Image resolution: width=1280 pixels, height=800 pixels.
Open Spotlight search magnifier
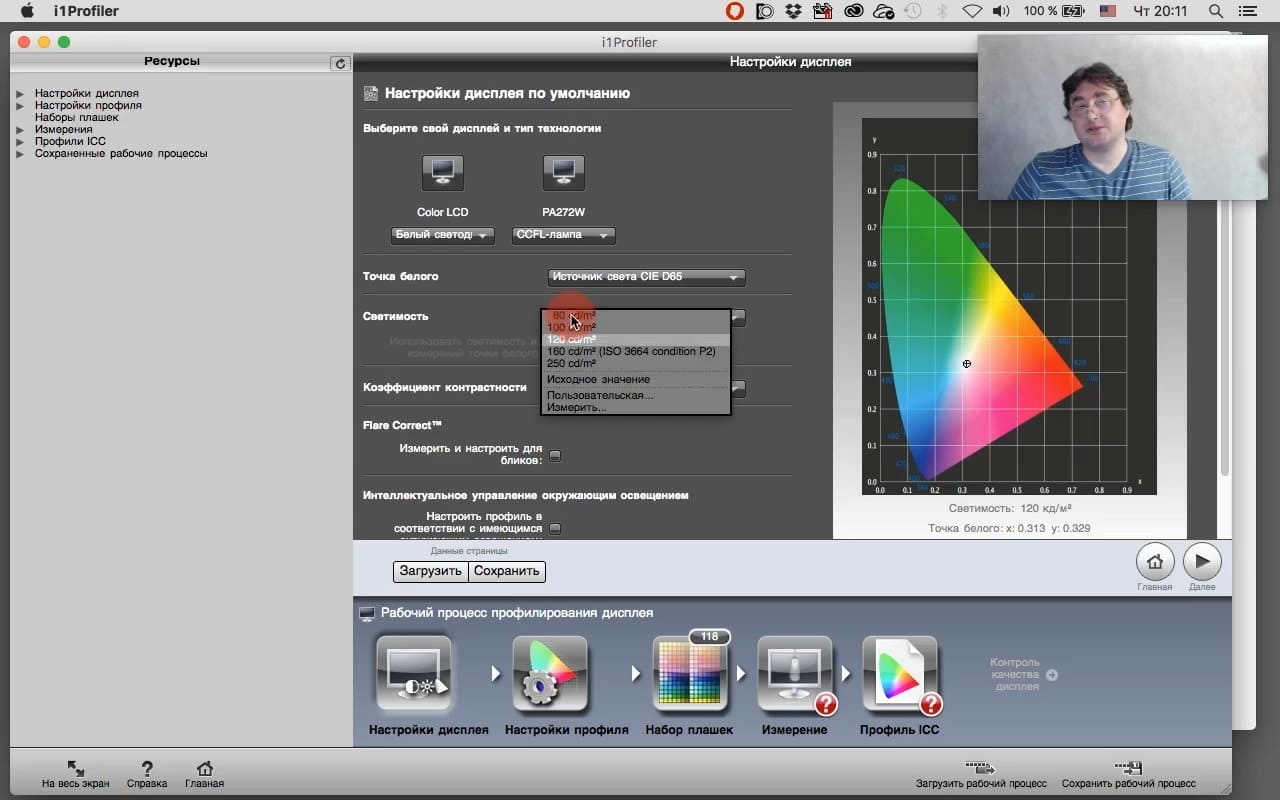[1216, 11]
